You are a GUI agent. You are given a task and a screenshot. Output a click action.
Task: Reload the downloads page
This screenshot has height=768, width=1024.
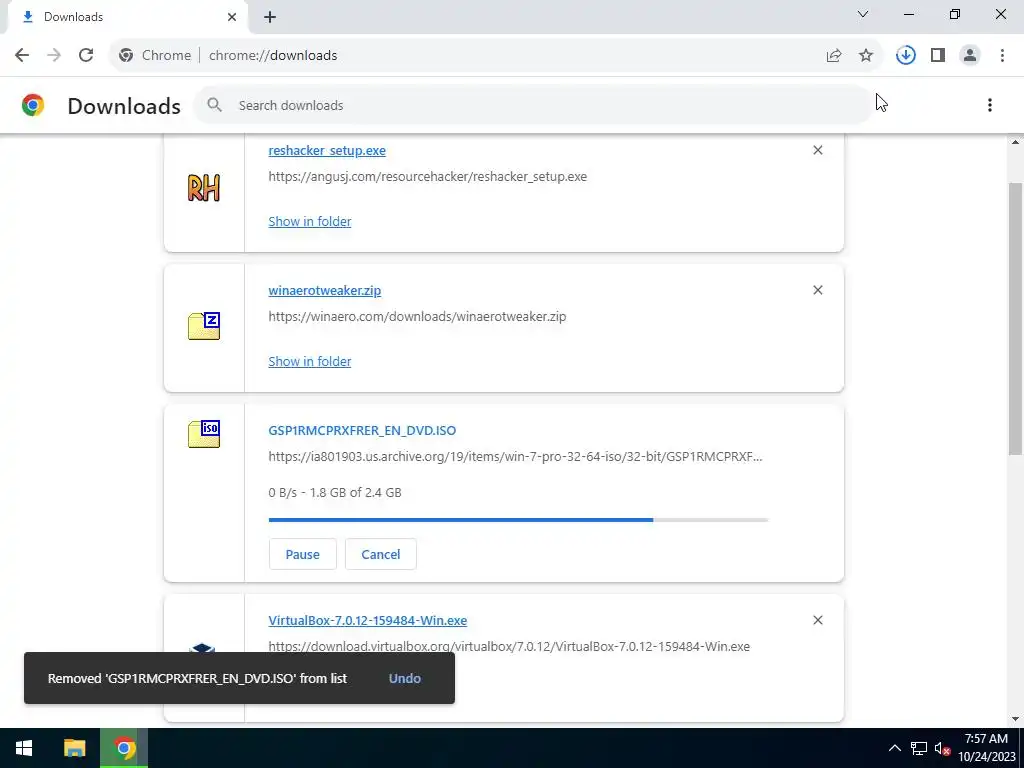point(86,56)
